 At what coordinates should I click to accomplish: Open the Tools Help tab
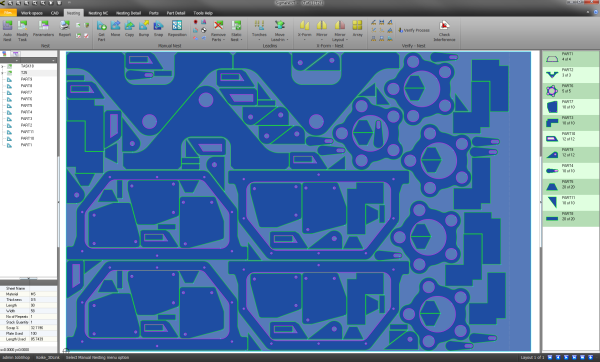coord(203,13)
